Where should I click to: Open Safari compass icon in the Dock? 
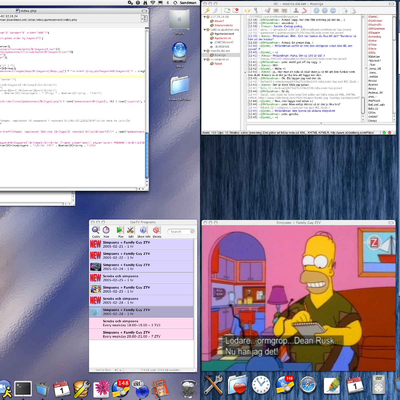click(x=307, y=384)
